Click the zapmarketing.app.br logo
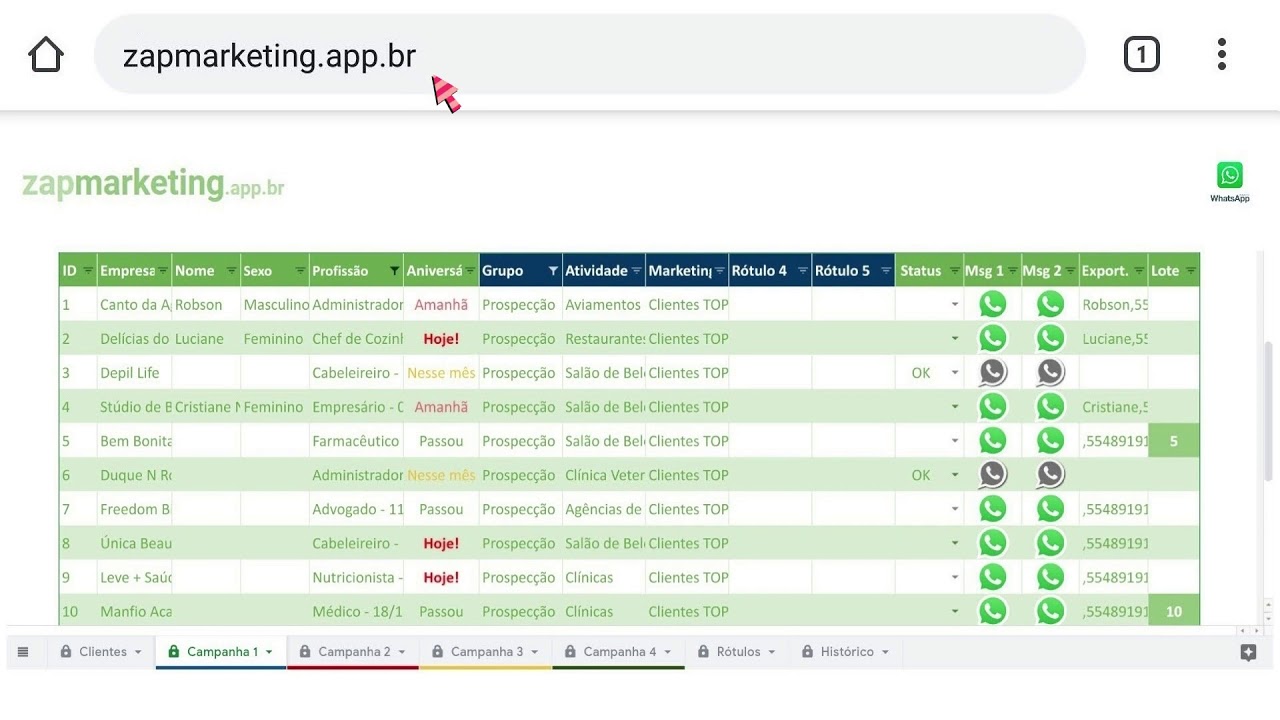Screen dimensions: 1280x720 (153, 185)
